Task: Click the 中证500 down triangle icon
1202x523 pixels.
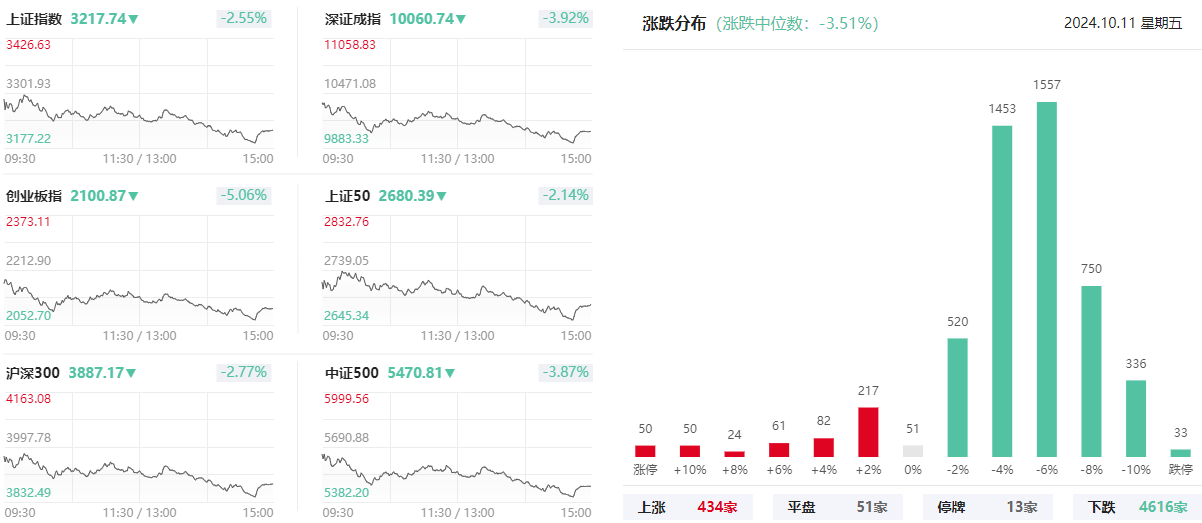Action: coord(450,373)
